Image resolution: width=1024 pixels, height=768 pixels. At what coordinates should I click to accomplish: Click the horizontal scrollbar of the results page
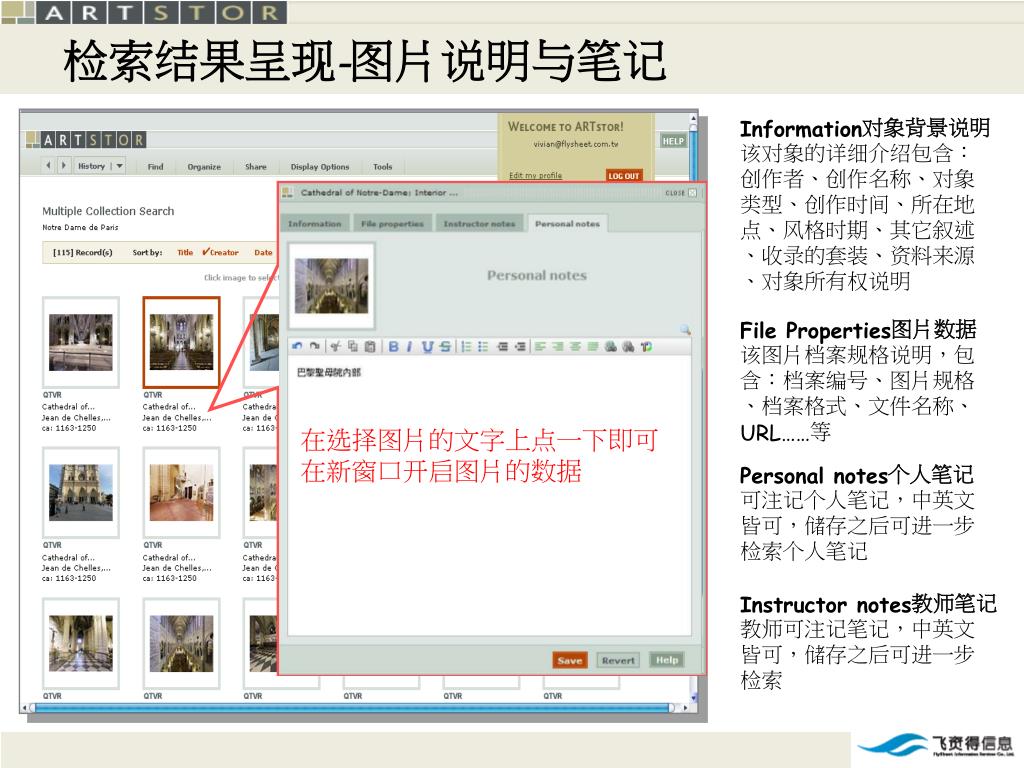click(351, 707)
